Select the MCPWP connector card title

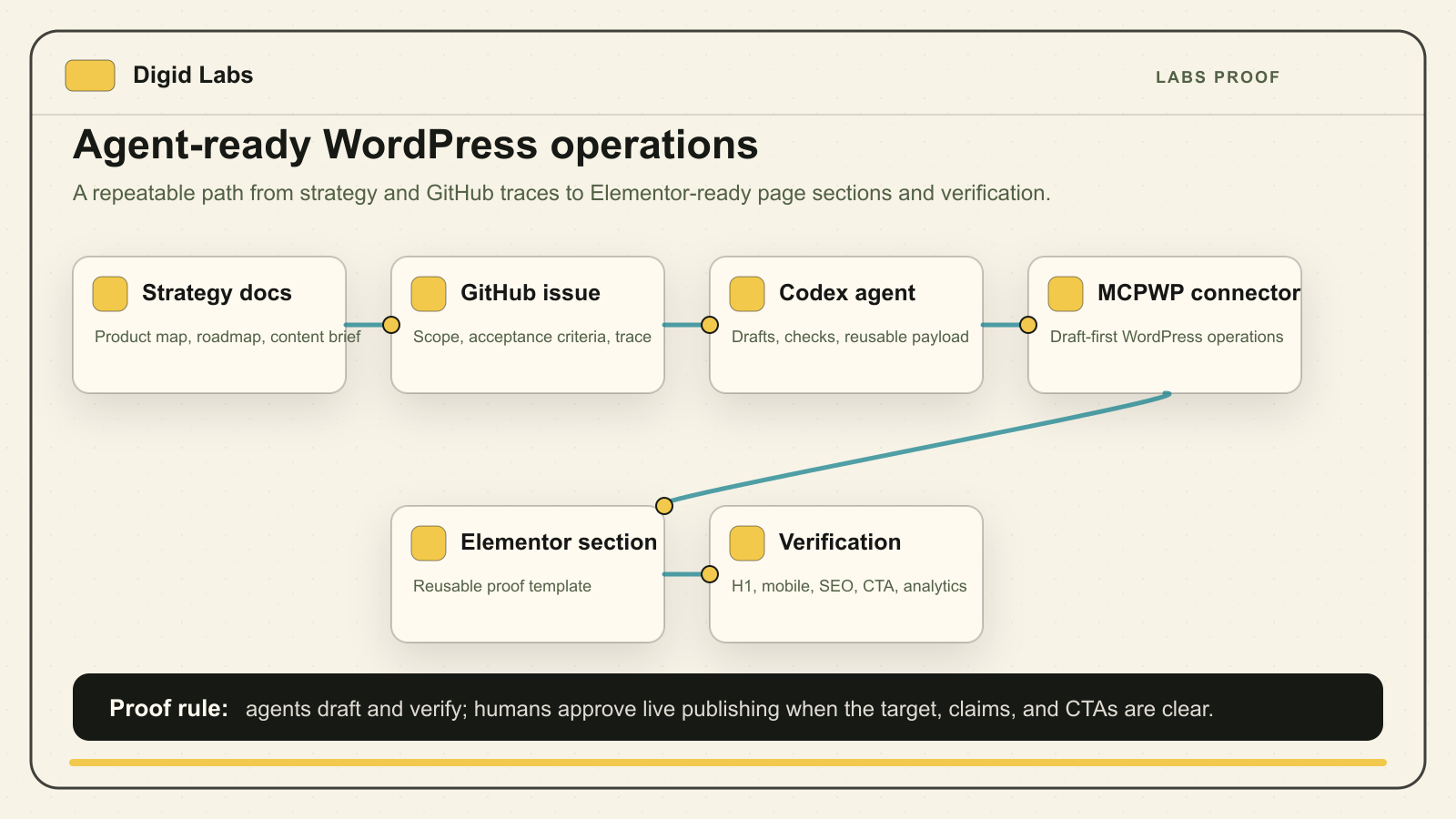point(1198,293)
